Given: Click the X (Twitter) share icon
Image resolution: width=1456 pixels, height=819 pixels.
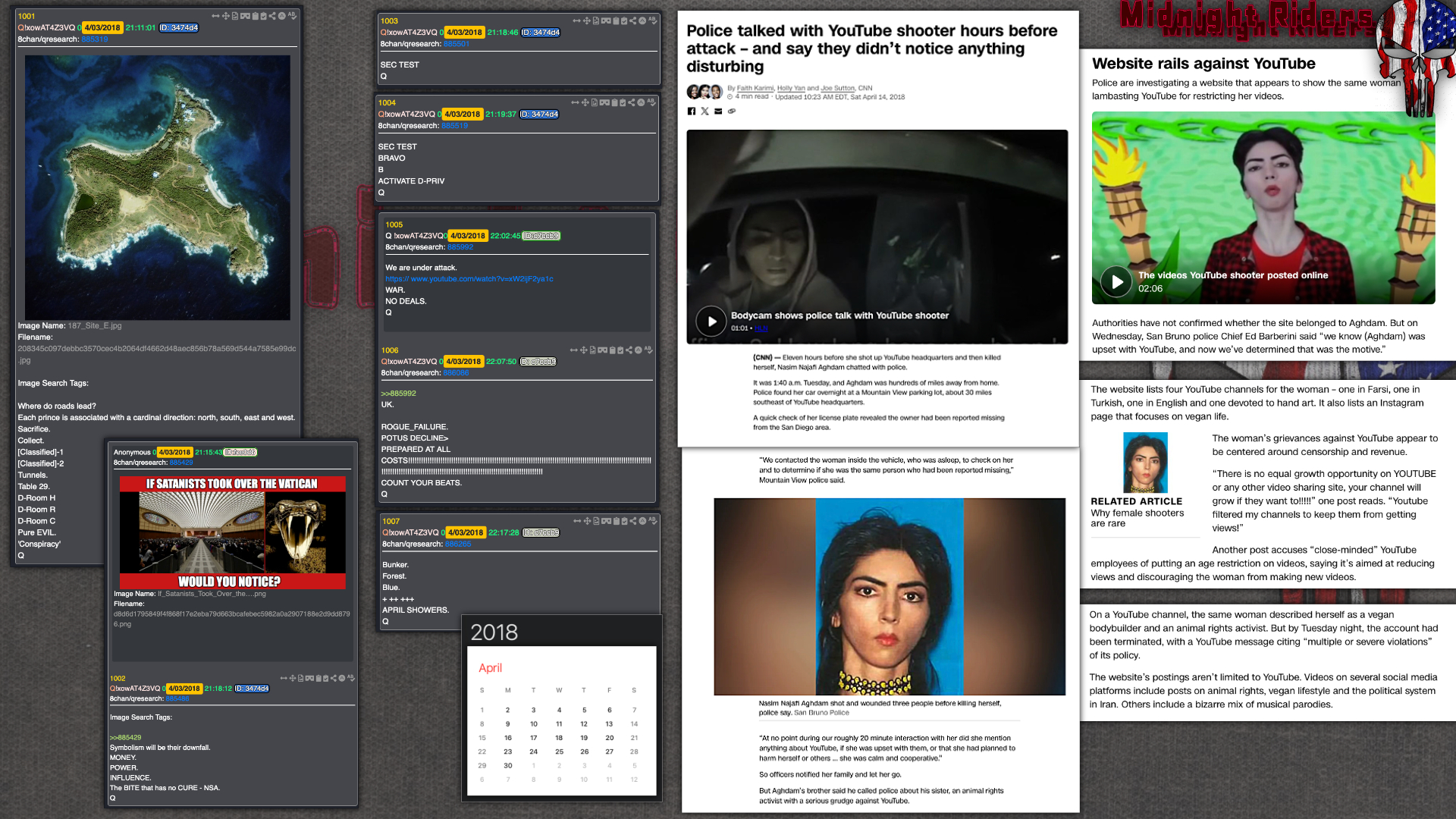Looking at the screenshot, I should pyautogui.click(x=704, y=111).
